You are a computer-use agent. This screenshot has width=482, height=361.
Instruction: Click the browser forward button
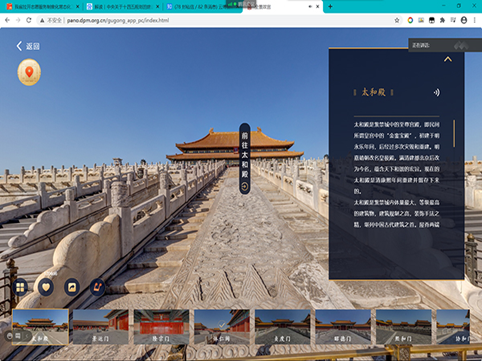18,20
